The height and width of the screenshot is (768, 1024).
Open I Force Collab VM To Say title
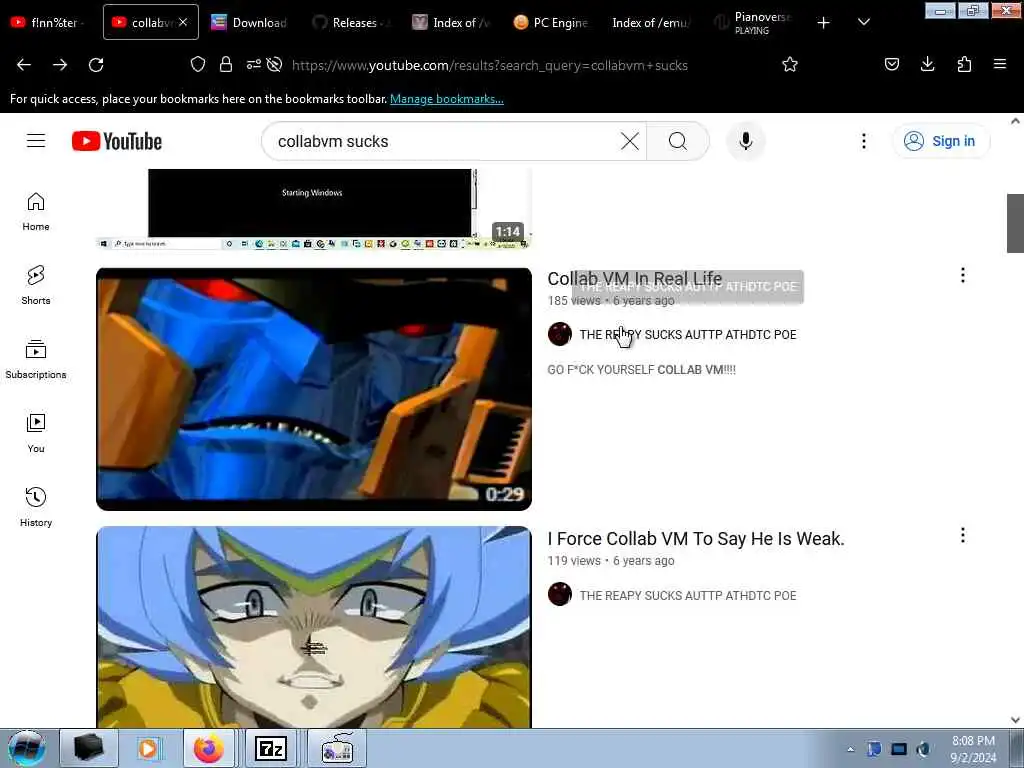(x=696, y=539)
